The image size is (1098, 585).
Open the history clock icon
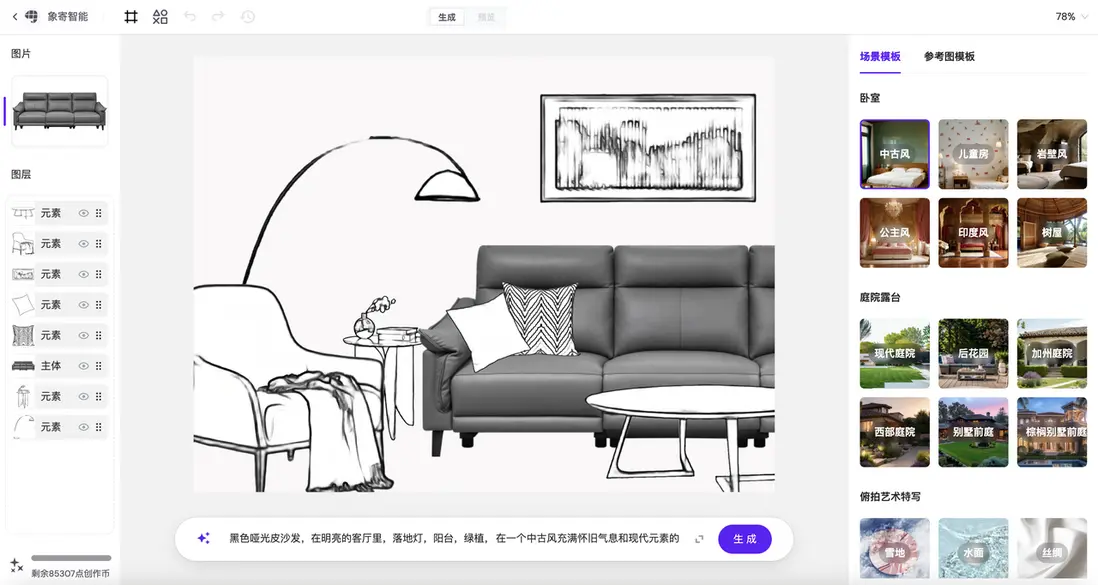tap(248, 16)
